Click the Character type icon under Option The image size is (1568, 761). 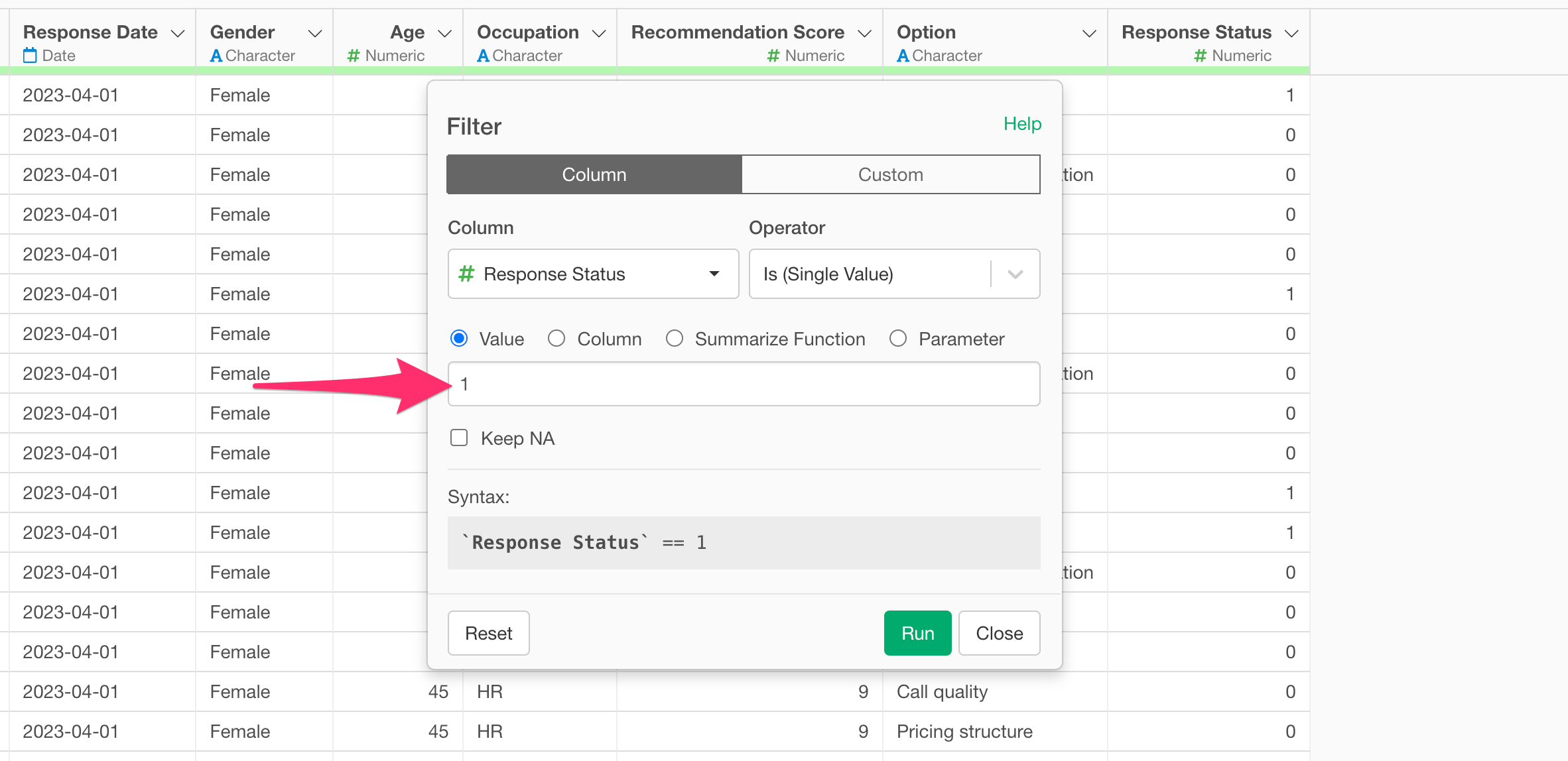pyautogui.click(x=903, y=56)
